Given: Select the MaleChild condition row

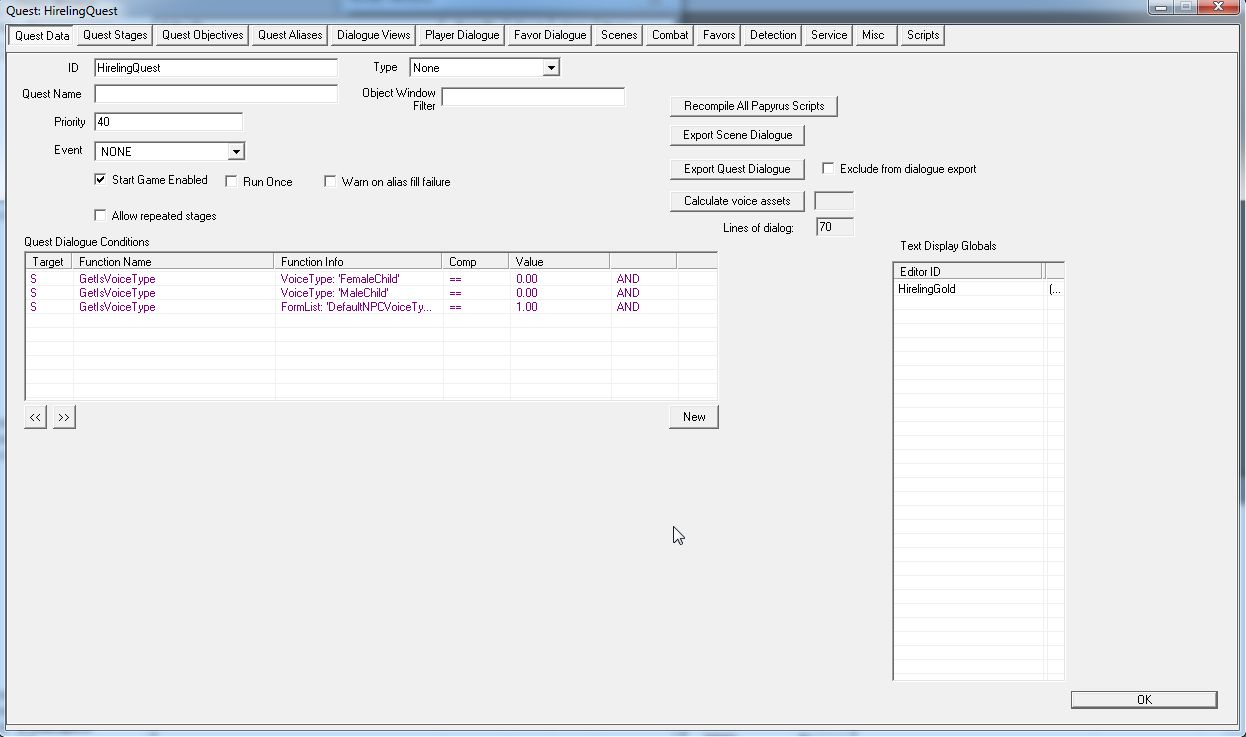Looking at the screenshot, I should click(x=370, y=293).
